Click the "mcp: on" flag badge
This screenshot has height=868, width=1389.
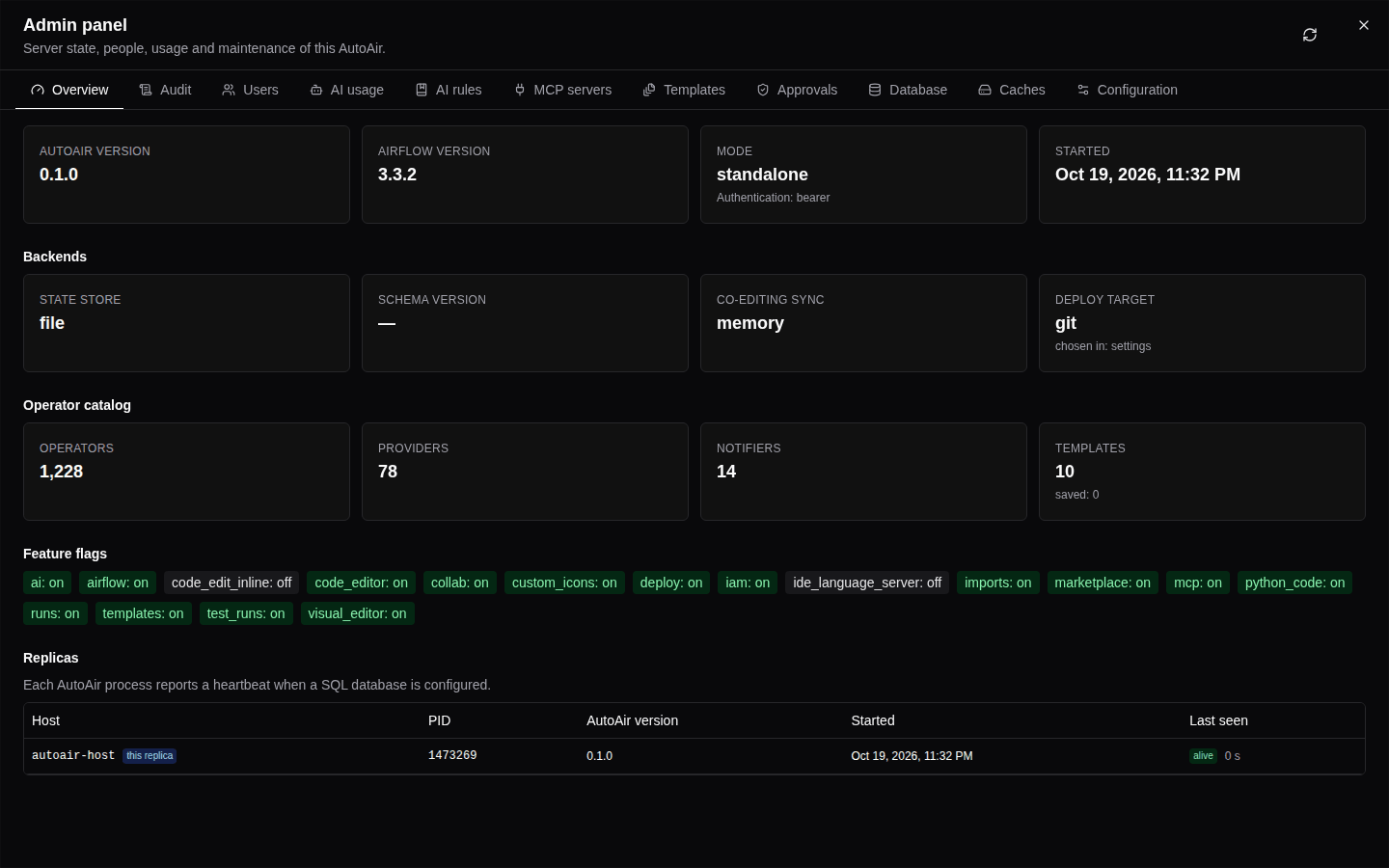1198,583
